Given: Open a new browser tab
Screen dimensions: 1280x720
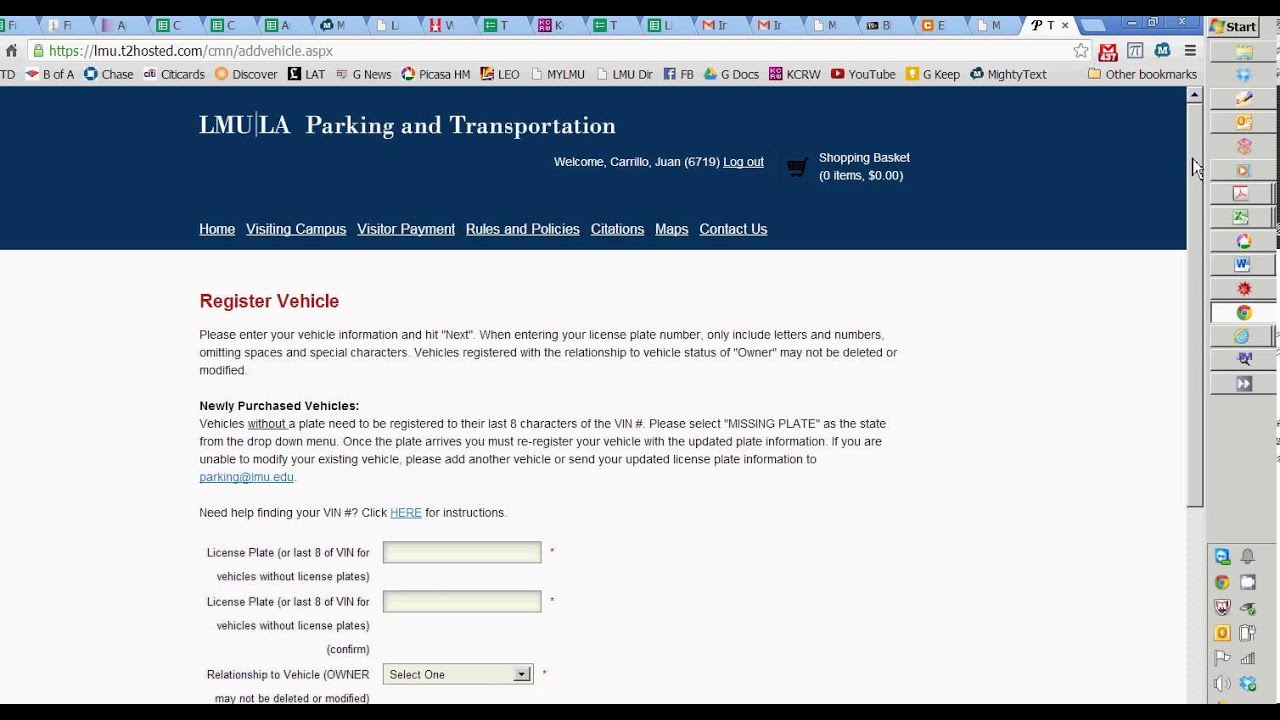Looking at the screenshot, I should (x=1093, y=26).
